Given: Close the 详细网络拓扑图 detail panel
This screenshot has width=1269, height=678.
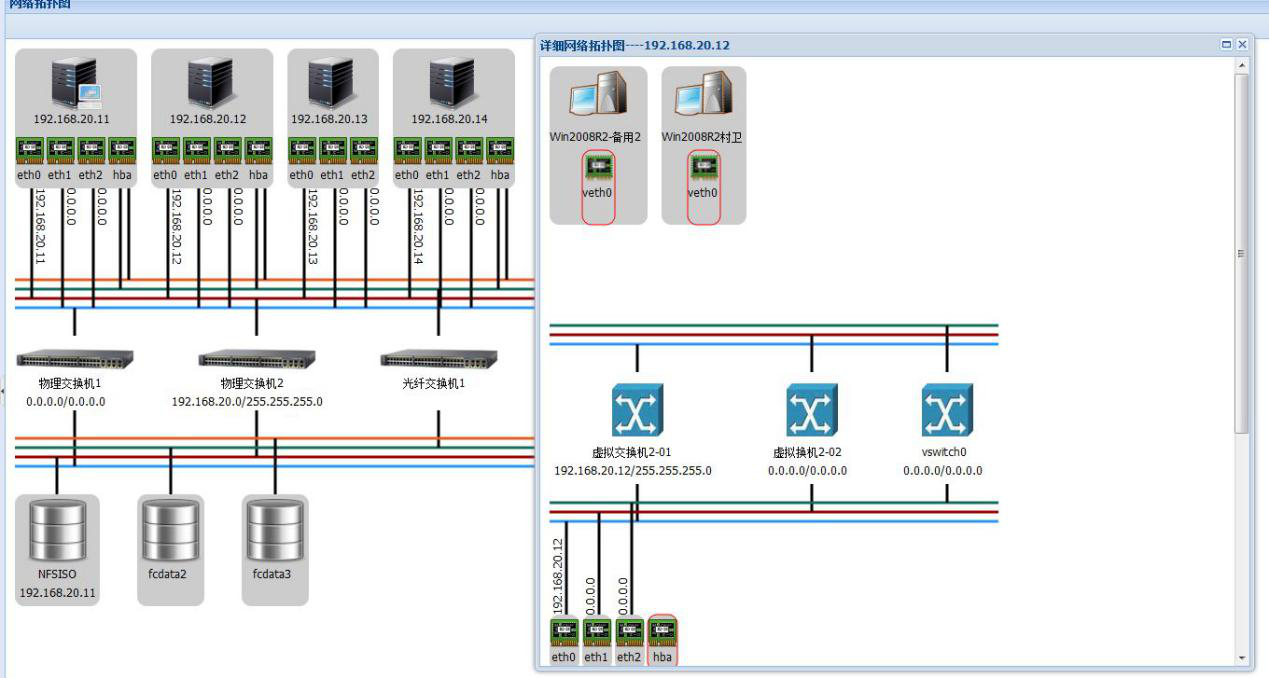Looking at the screenshot, I should point(1242,45).
